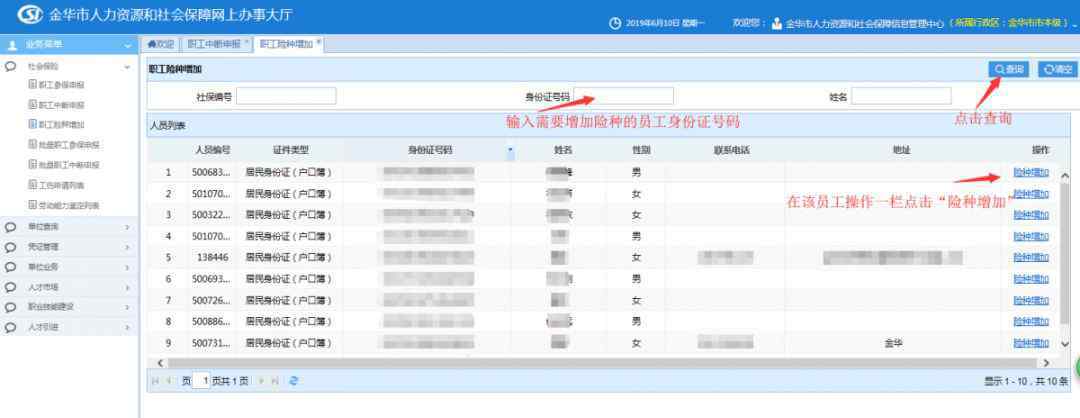1080x418 pixels.
Task: Click the refresh icon in pagination bar
Action: click(x=293, y=381)
